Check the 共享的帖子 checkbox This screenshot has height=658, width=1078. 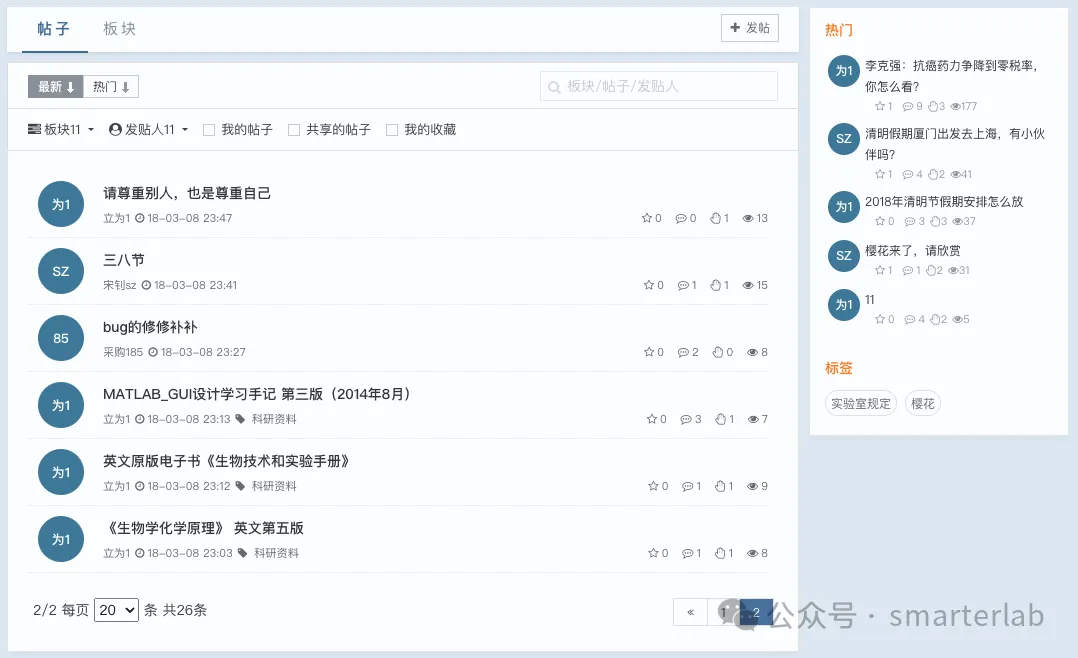294,130
